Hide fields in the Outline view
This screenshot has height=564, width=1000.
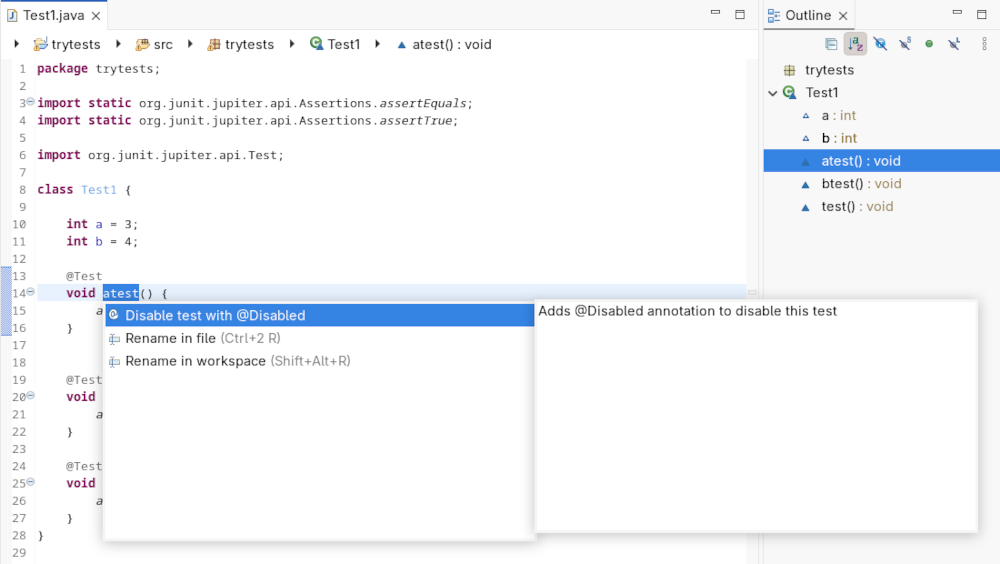880,44
